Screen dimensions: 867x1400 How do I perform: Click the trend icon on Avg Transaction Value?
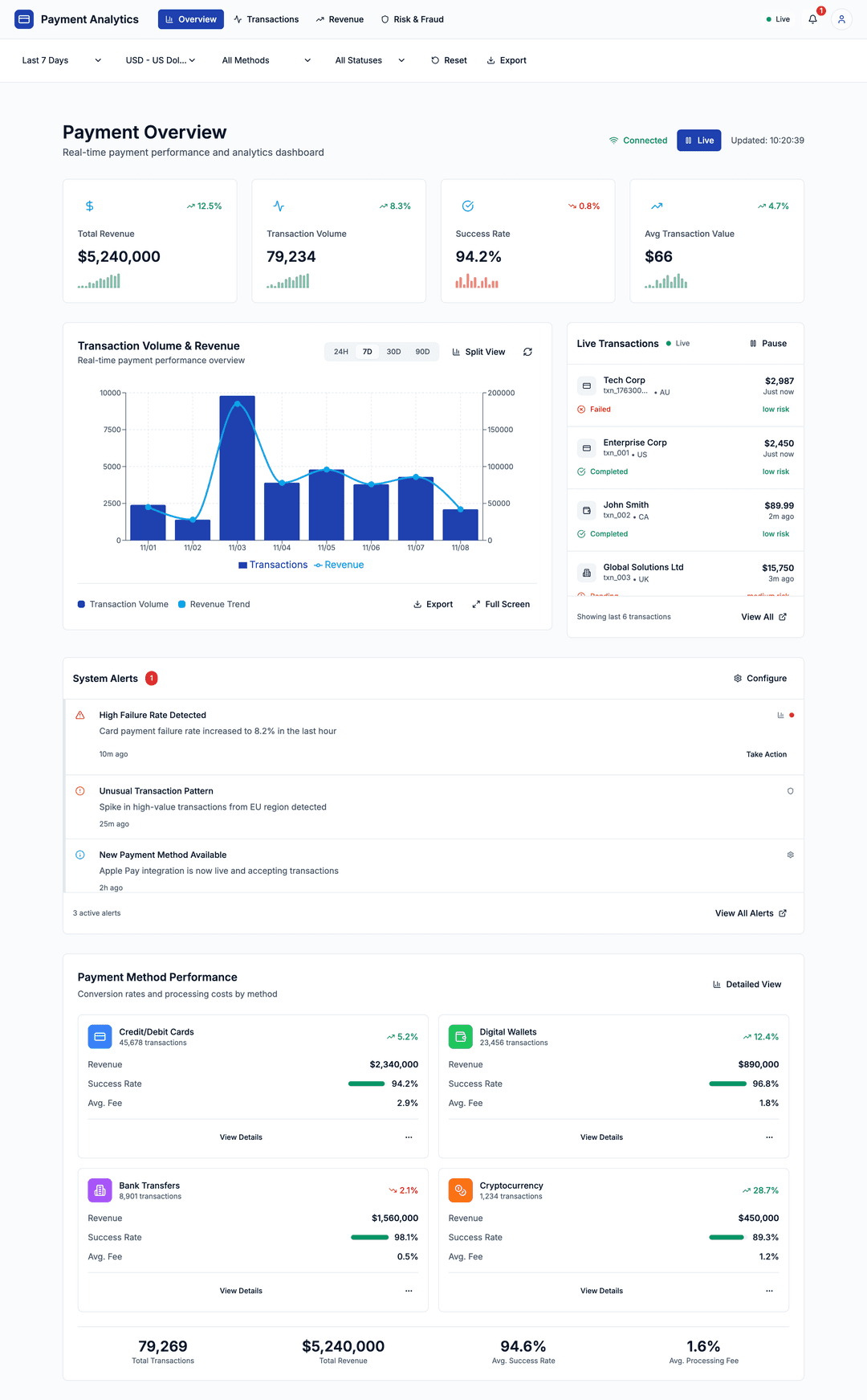point(657,206)
